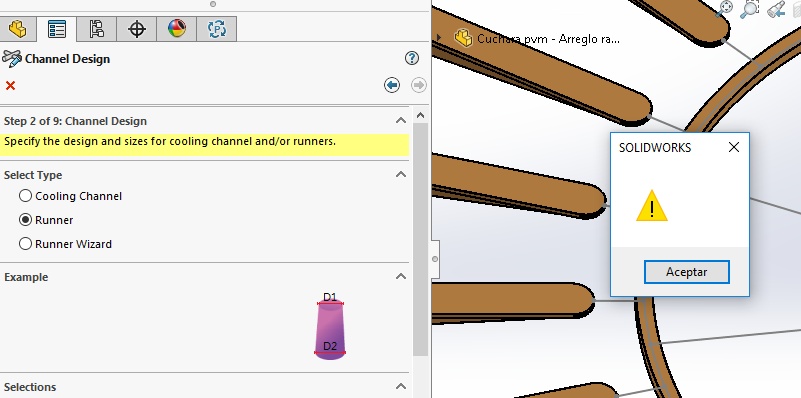
Task: Click the greyed next step arrow
Action: 419,85
